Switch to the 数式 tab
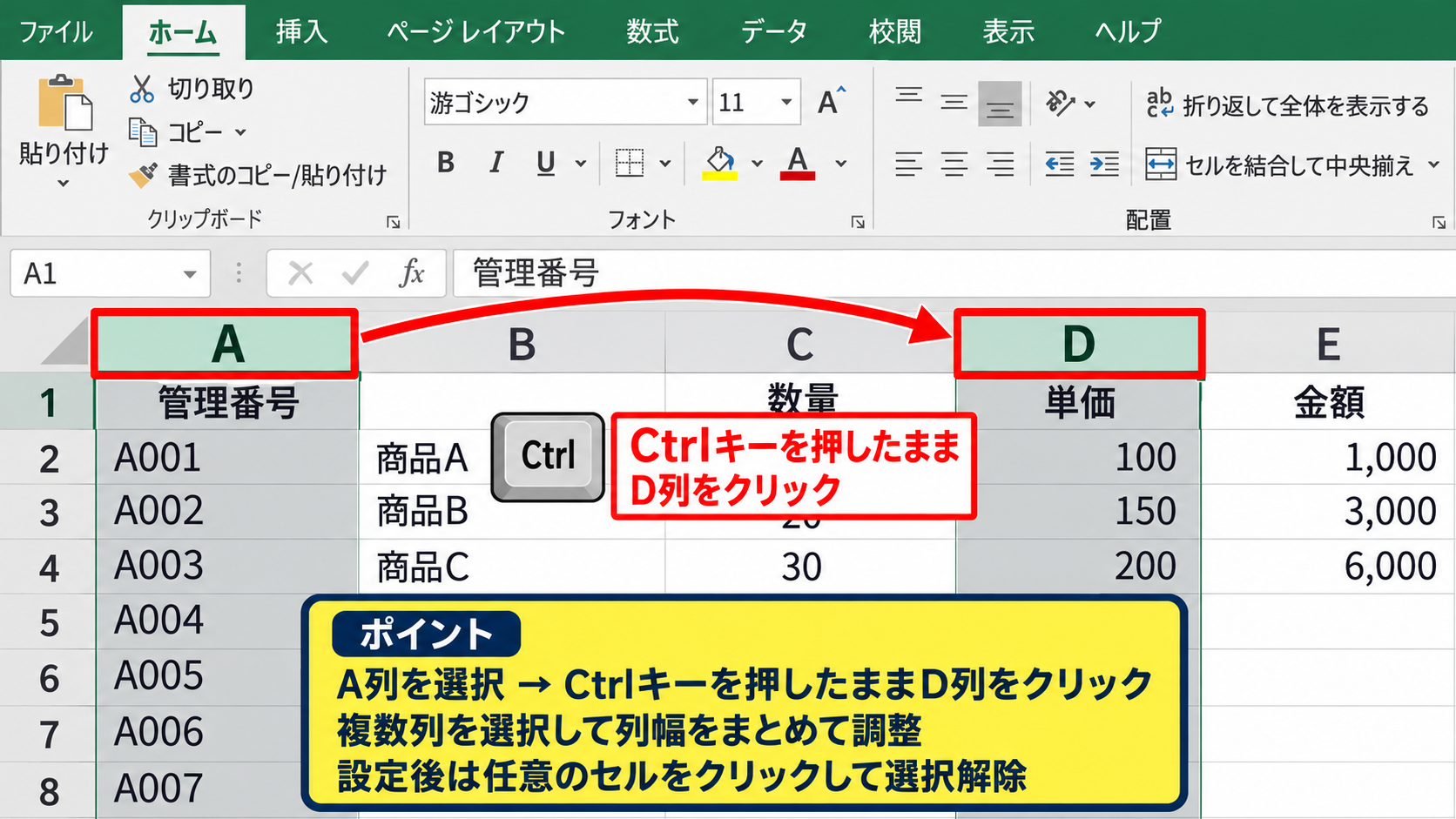 coord(652,31)
